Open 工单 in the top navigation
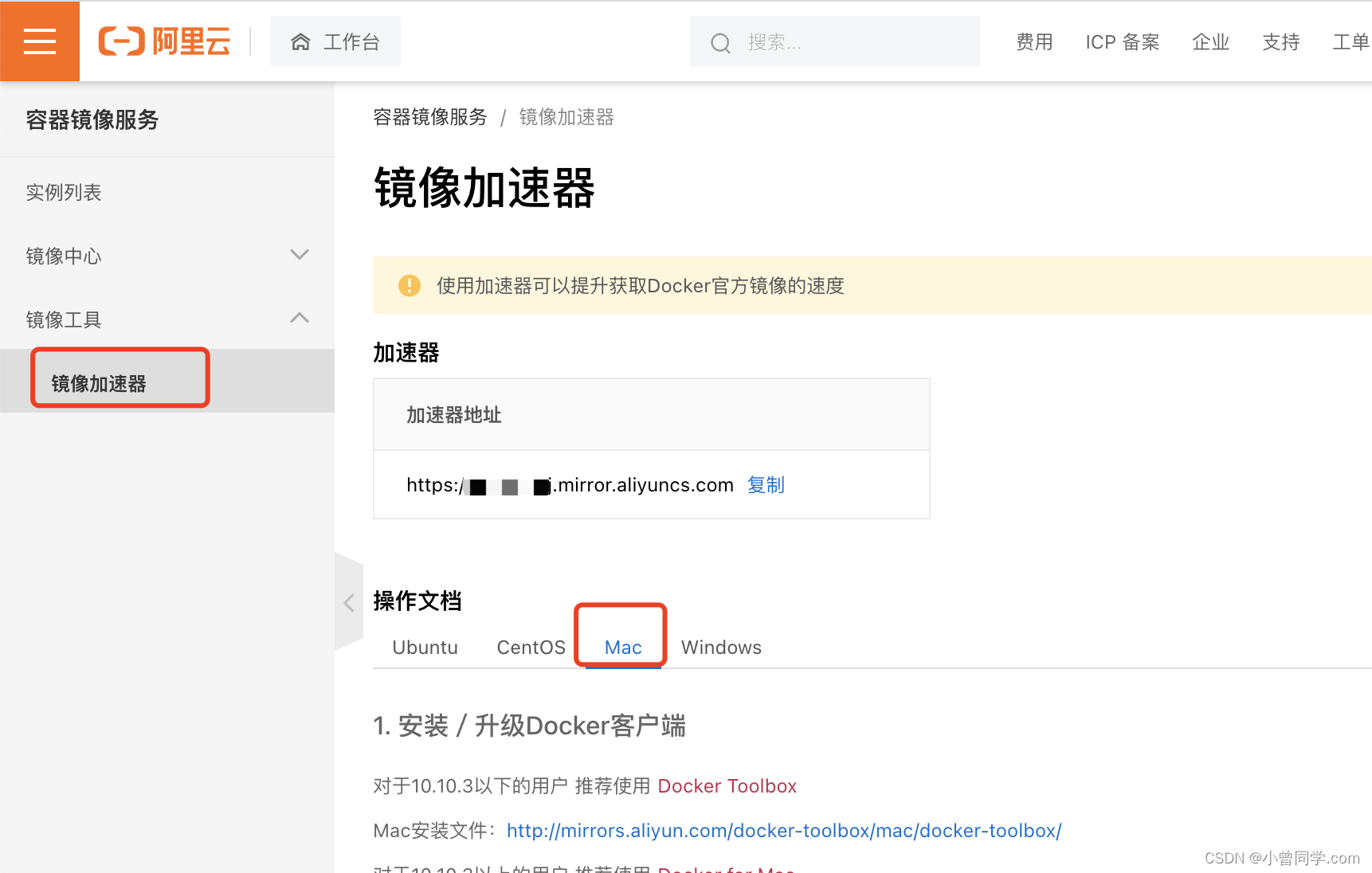The height and width of the screenshot is (873, 1372). (x=1351, y=42)
